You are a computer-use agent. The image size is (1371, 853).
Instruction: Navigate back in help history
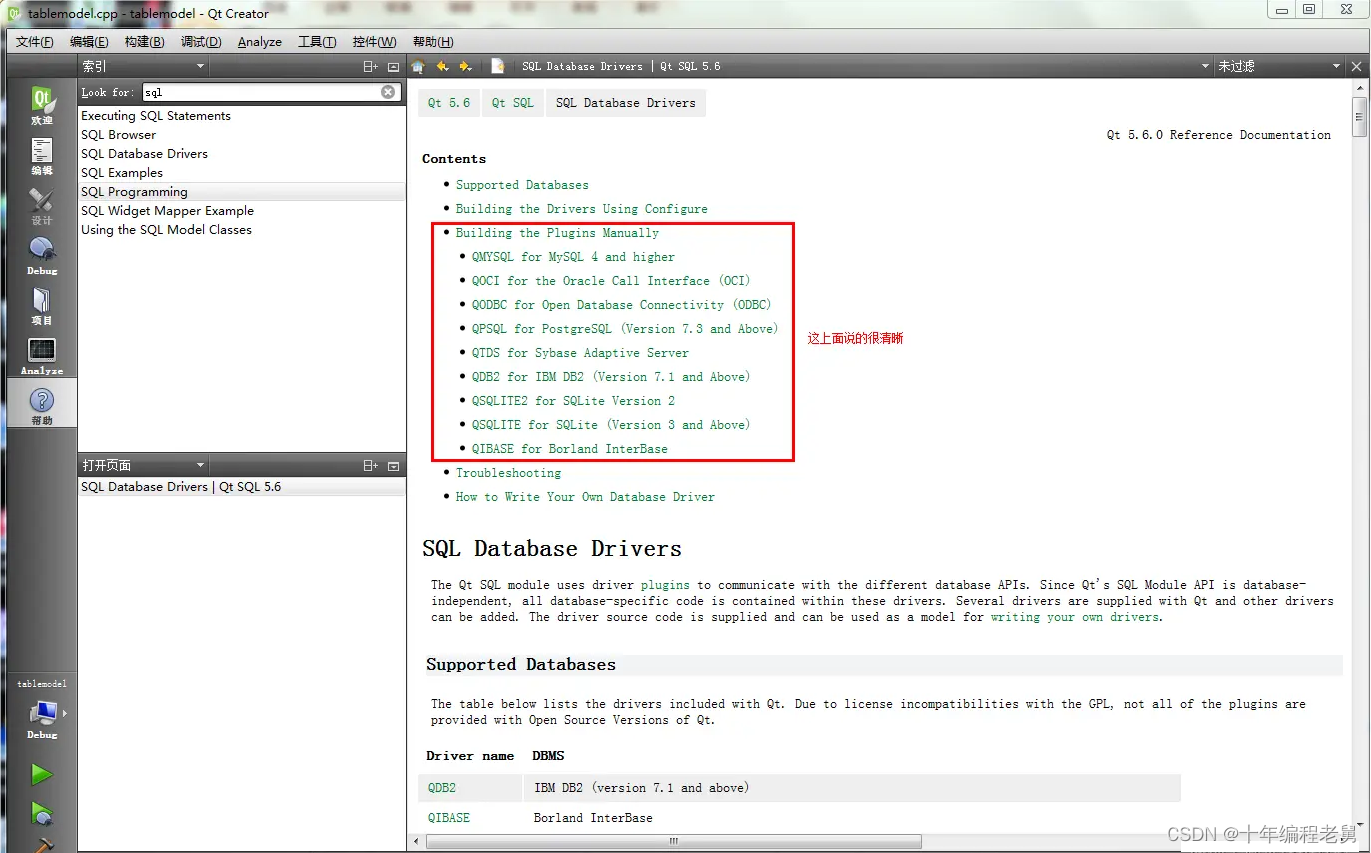tap(442, 66)
